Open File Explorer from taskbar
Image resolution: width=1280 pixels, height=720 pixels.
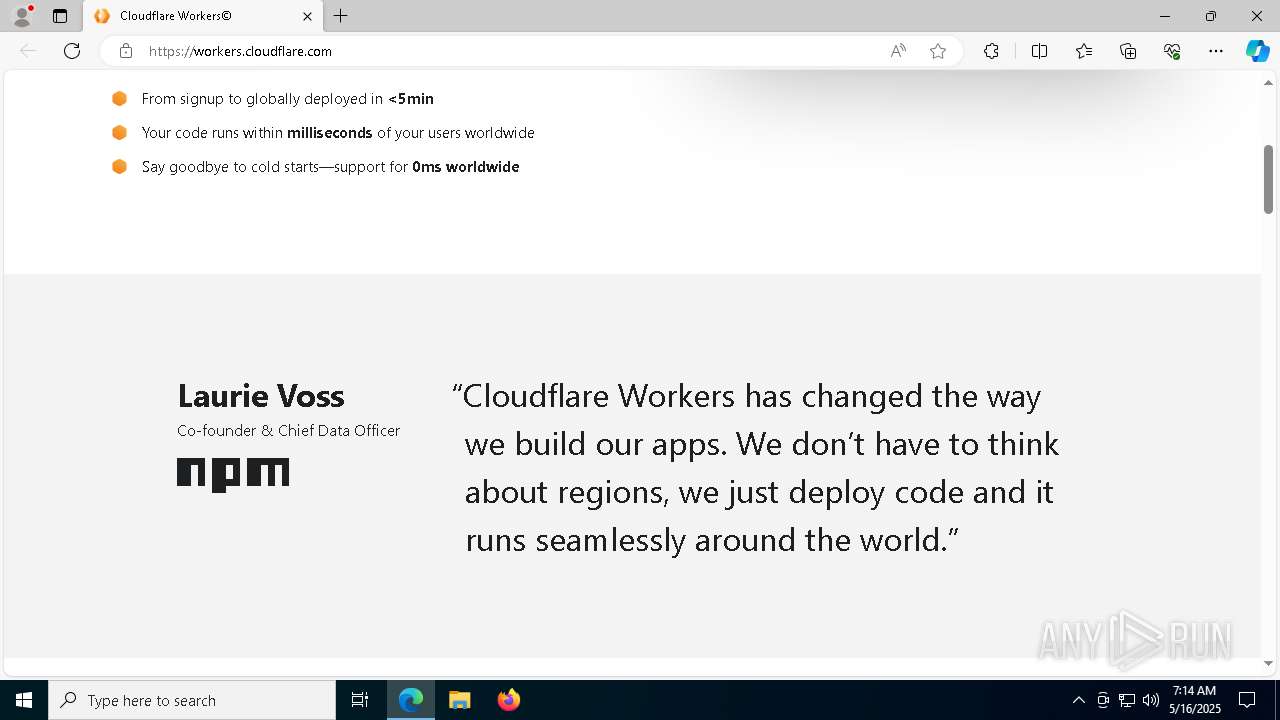460,700
